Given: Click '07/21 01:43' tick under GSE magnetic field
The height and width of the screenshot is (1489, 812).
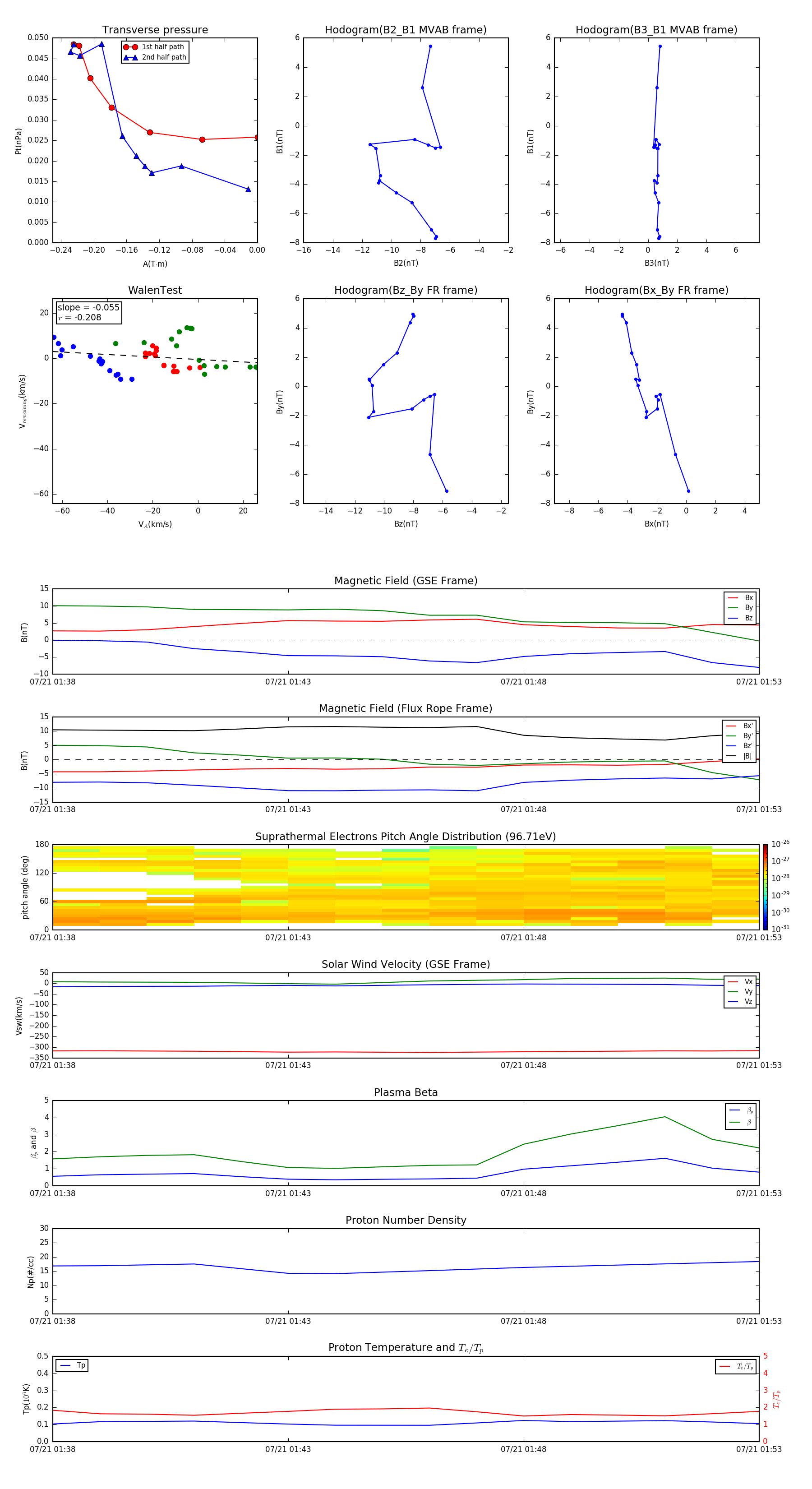Looking at the screenshot, I should pyautogui.click(x=288, y=681).
